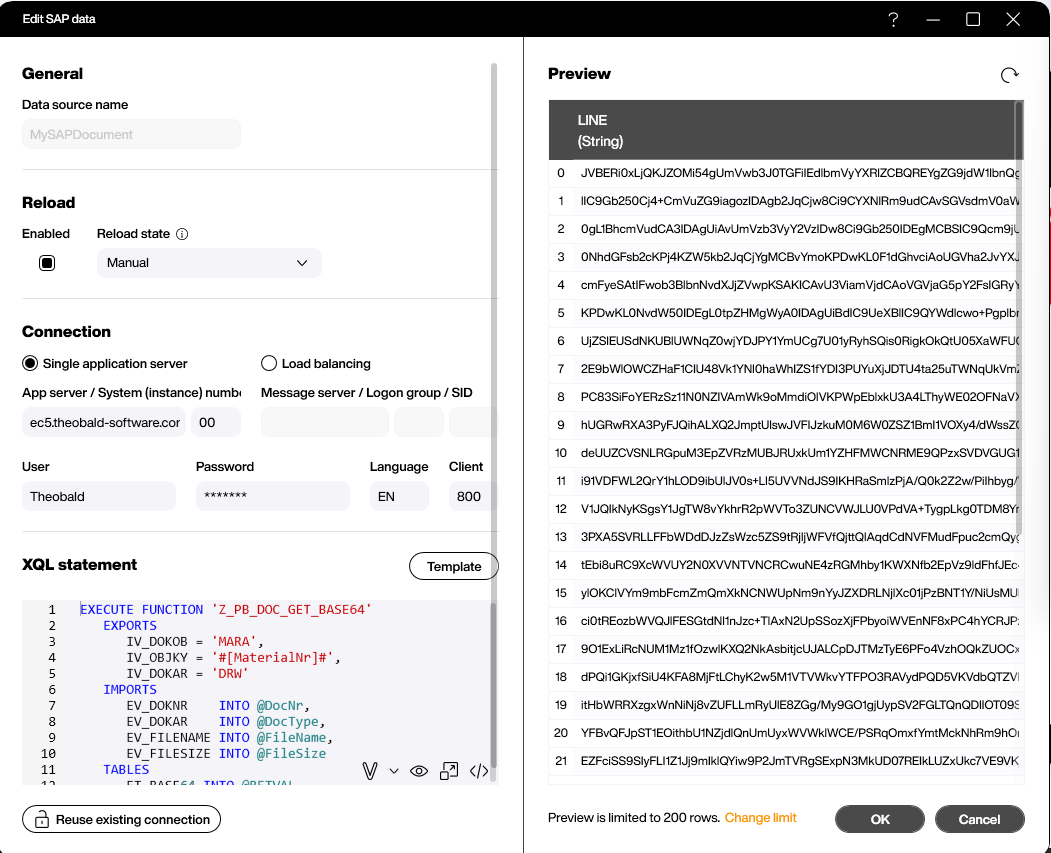Select preview row 0 starting JVBERi0x

[x=786, y=173]
